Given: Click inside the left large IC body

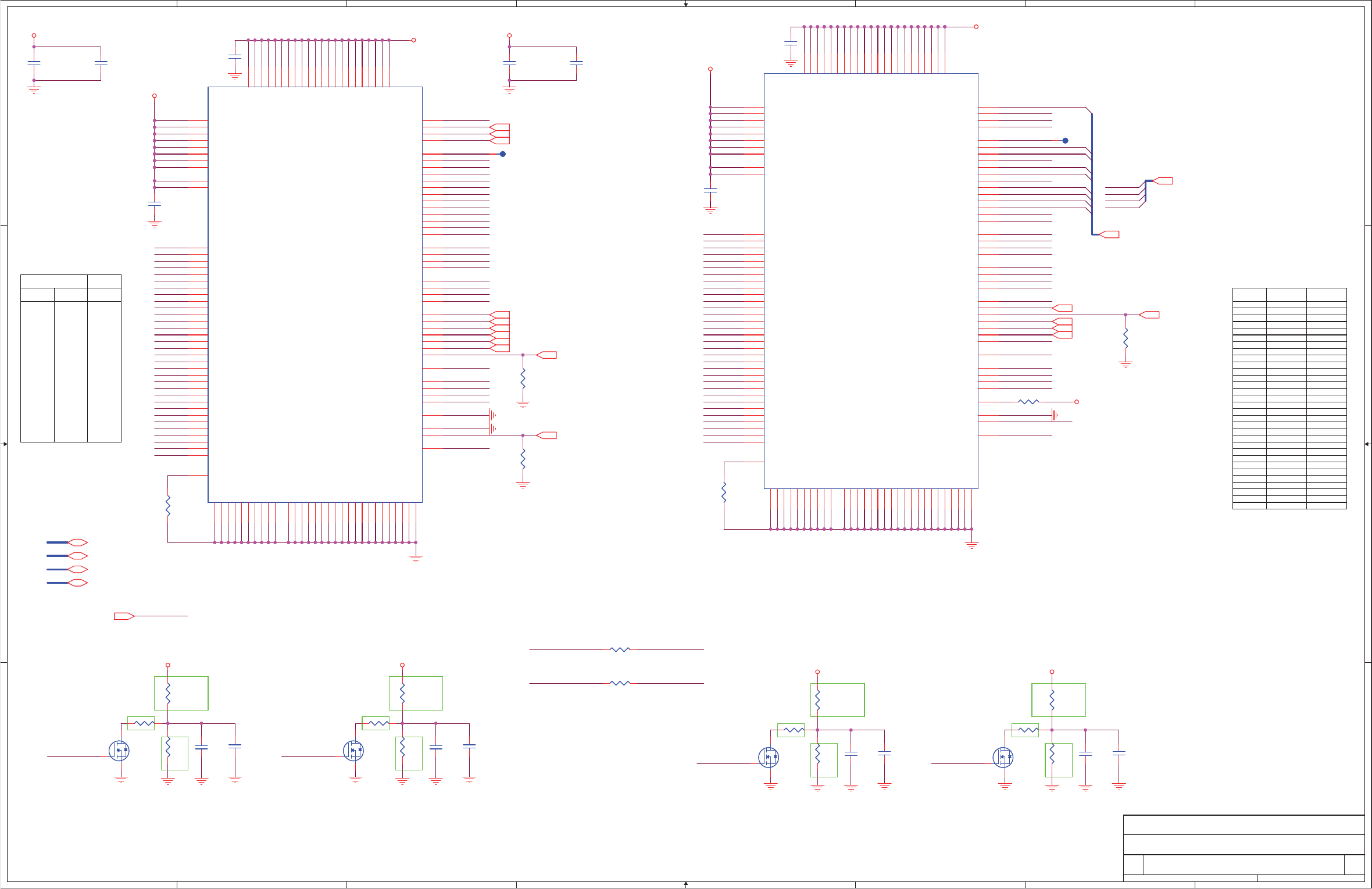Looking at the screenshot, I should coord(315,294).
